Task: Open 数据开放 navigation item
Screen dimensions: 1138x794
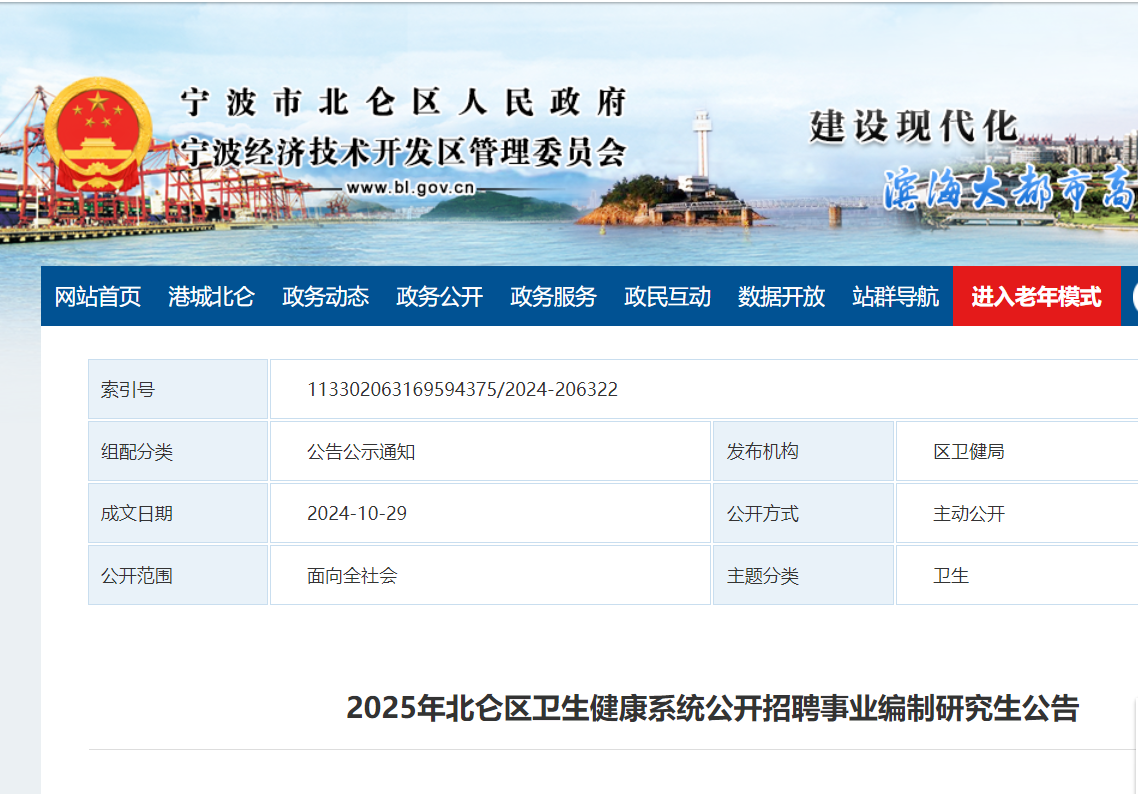Action: (781, 297)
